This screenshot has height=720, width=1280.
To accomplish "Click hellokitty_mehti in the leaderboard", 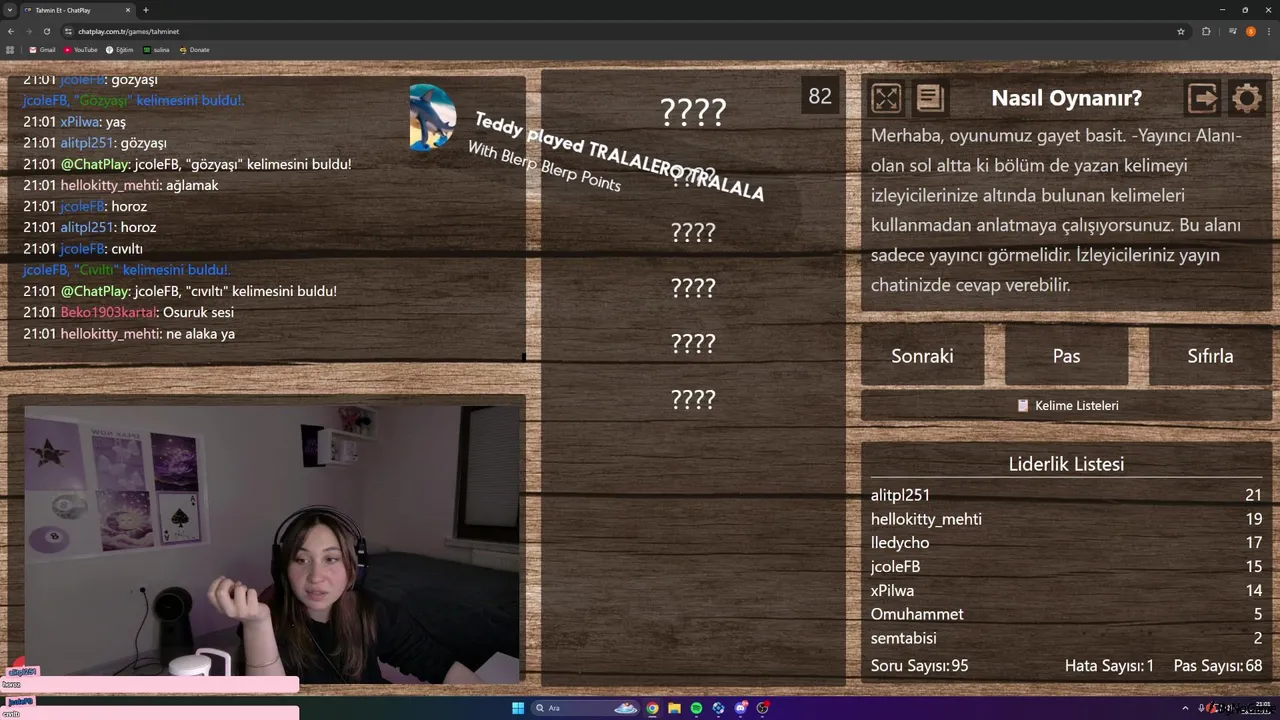I will 926,519.
